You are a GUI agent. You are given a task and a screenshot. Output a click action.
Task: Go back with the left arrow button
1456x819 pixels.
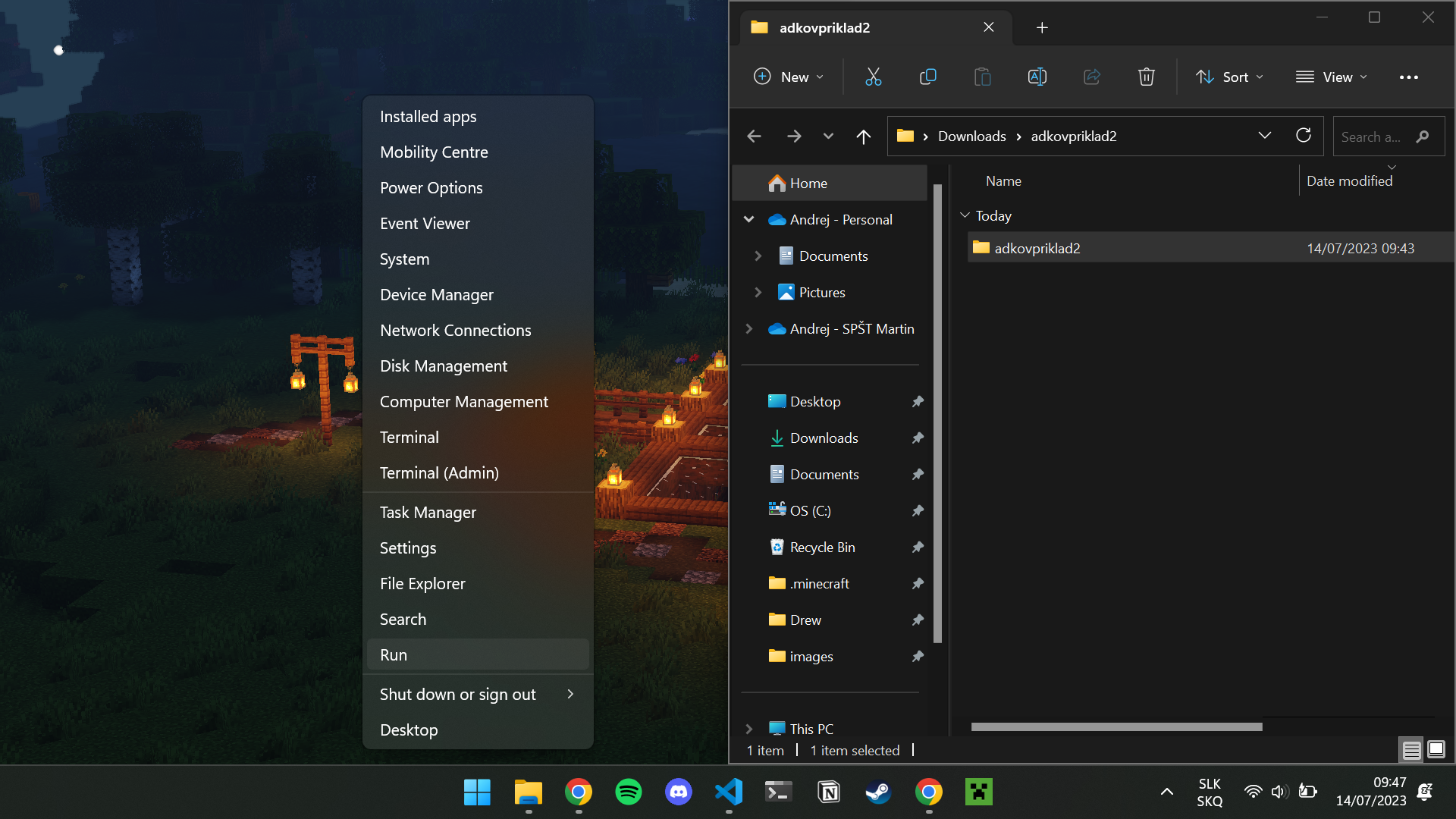(754, 136)
